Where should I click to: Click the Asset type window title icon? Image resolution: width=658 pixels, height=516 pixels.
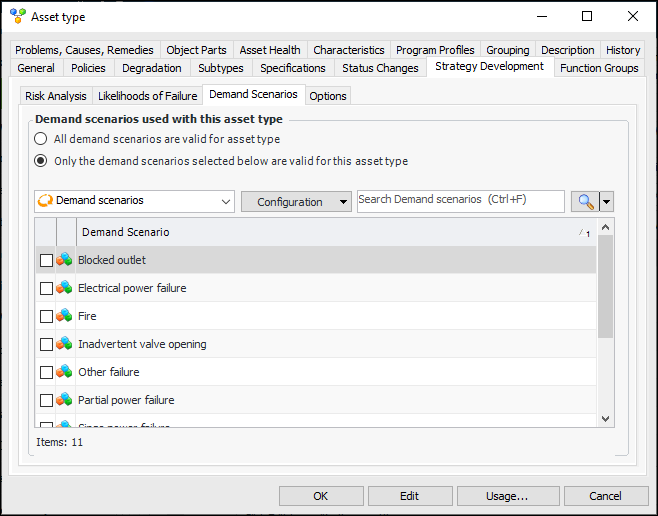pos(17,16)
